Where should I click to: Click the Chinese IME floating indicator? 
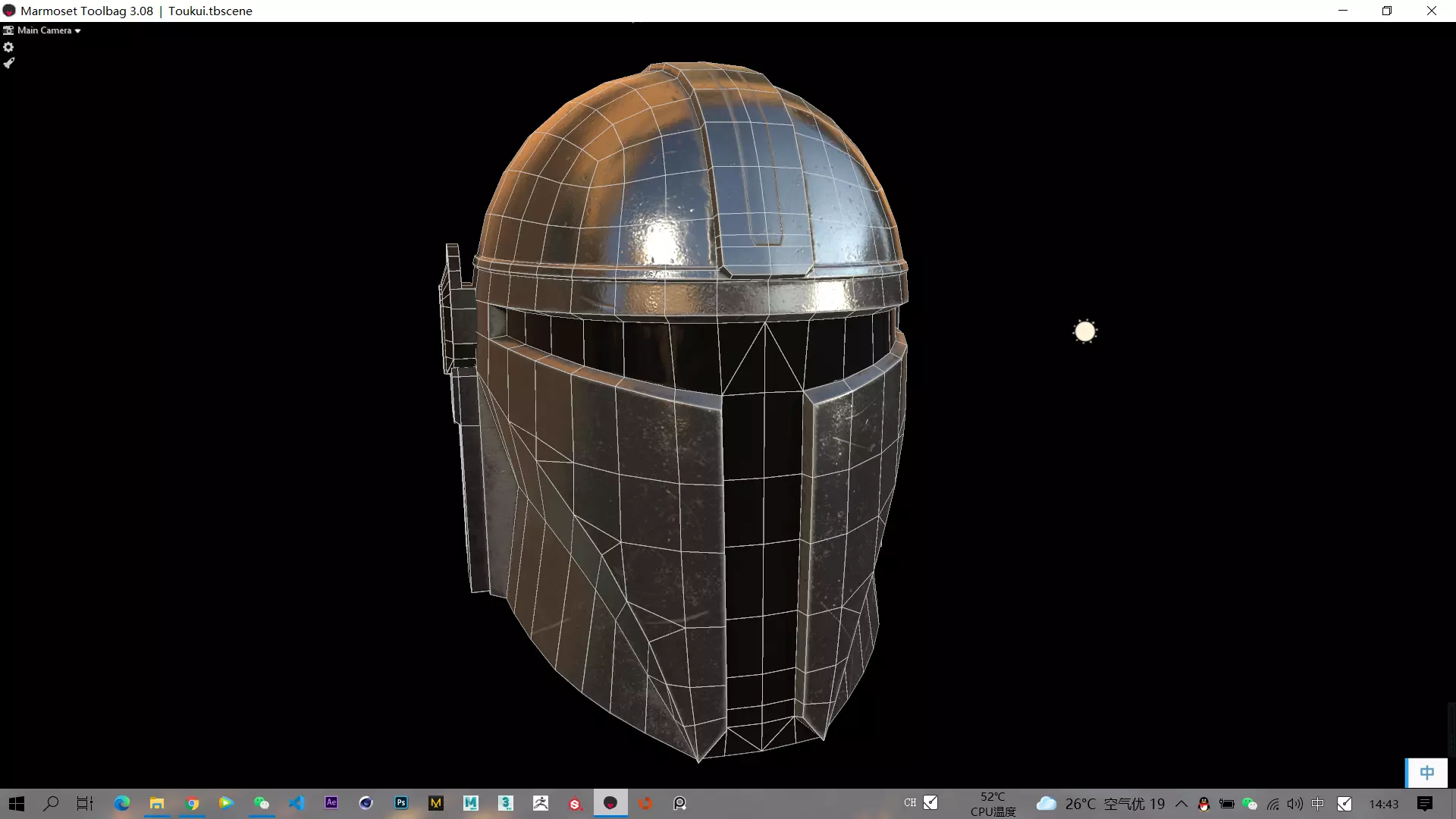coord(1426,773)
